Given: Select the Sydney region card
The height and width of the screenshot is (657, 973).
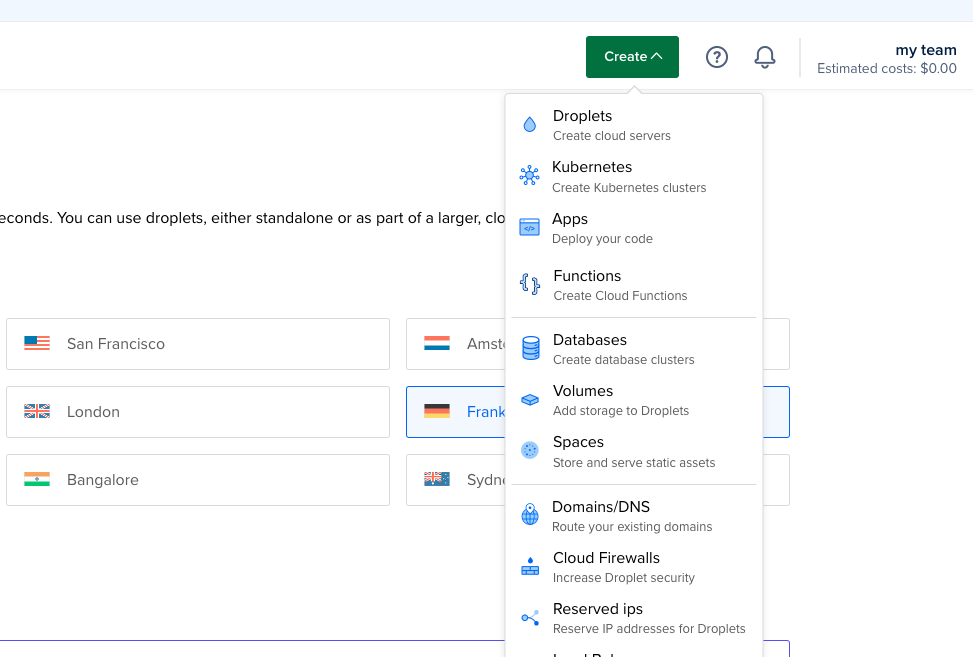Looking at the screenshot, I should coord(455,480).
